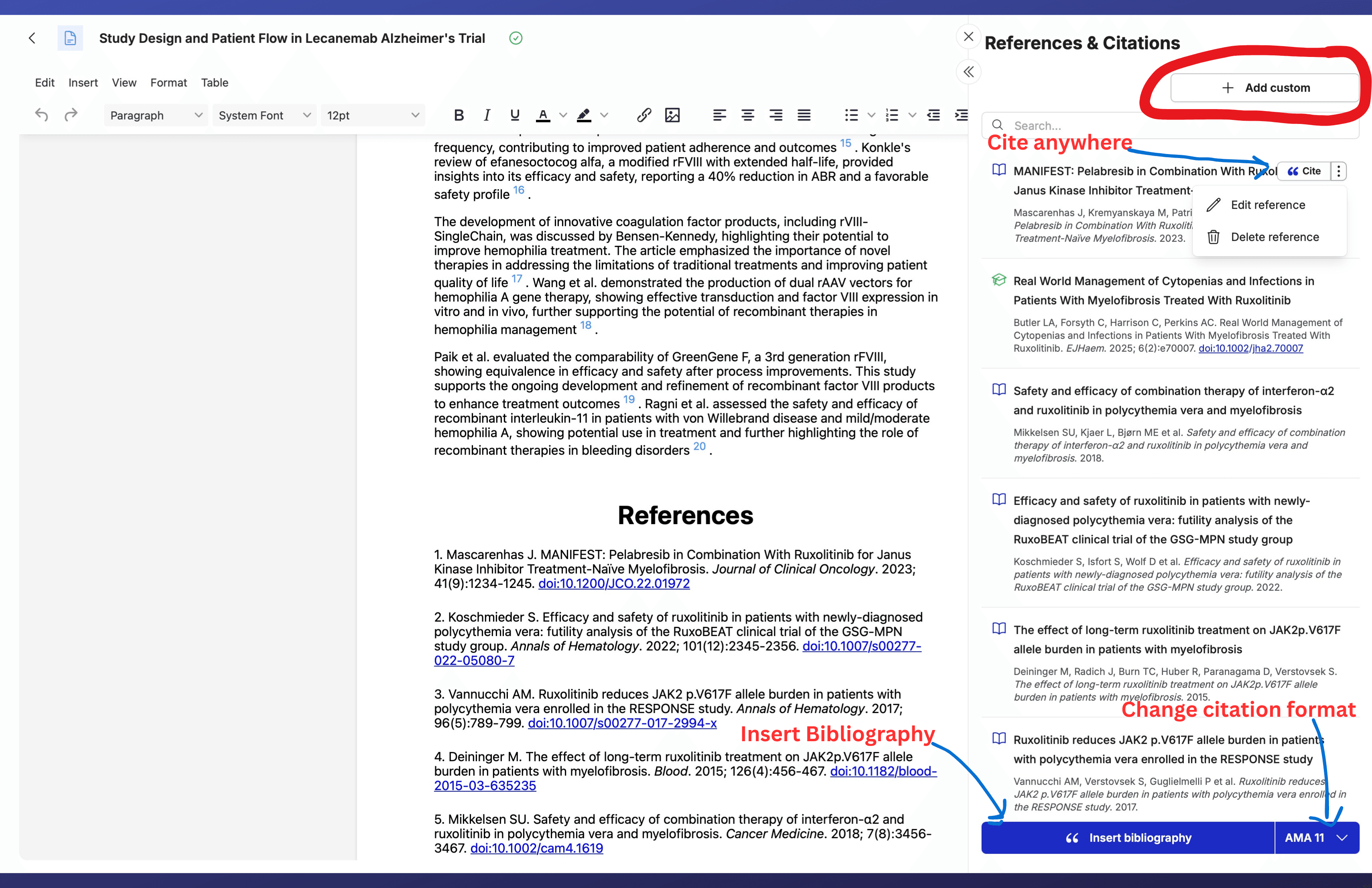Align text center
Viewport: 1372px width, 888px height.
(x=748, y=115)
